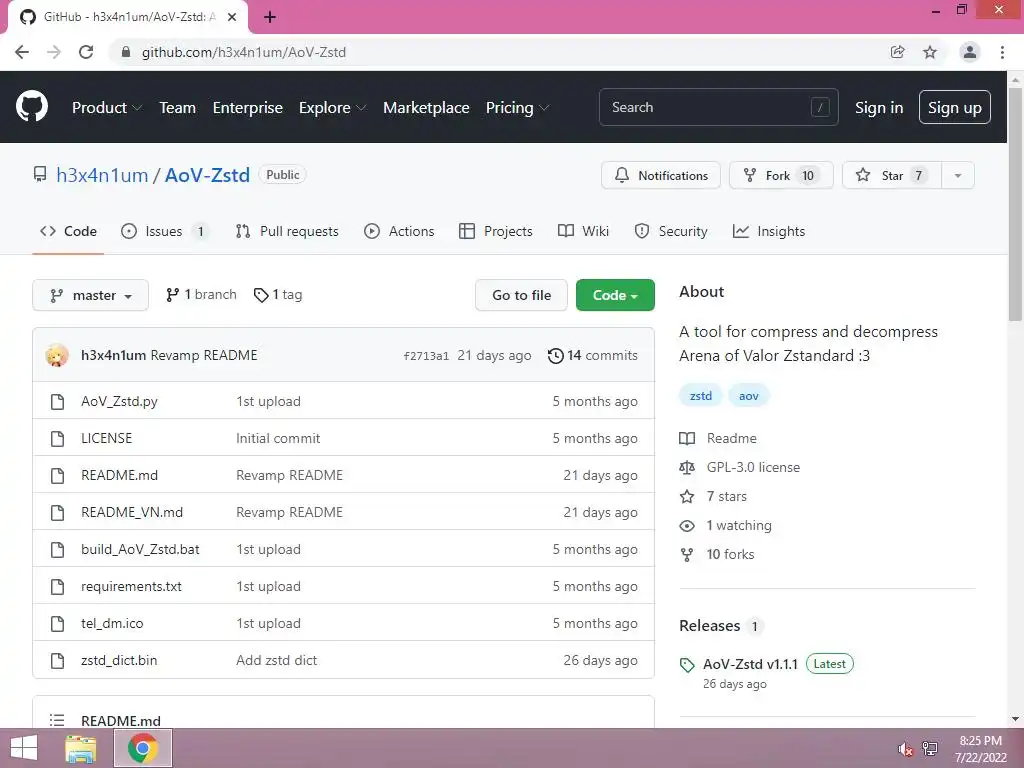Open Chrome's three-dot menu
Screen dimensions: 1024x768
click(1002, 52)
